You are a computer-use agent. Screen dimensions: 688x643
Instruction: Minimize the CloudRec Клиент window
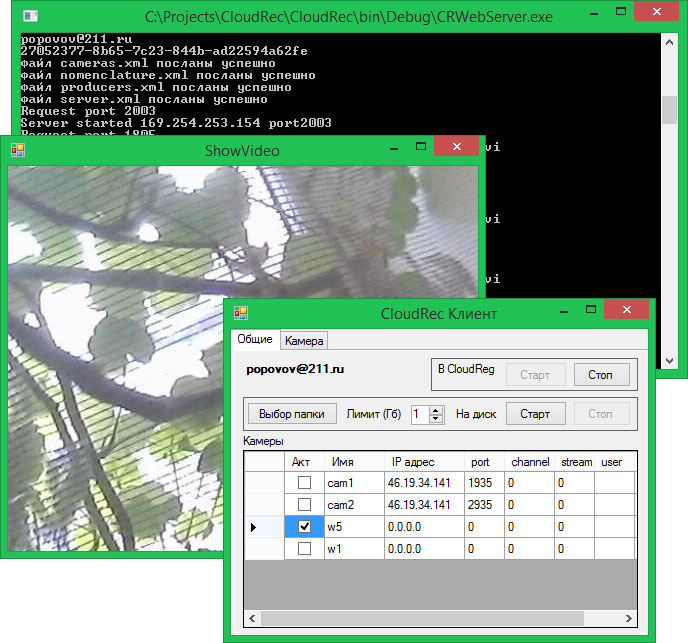(564, 311)
